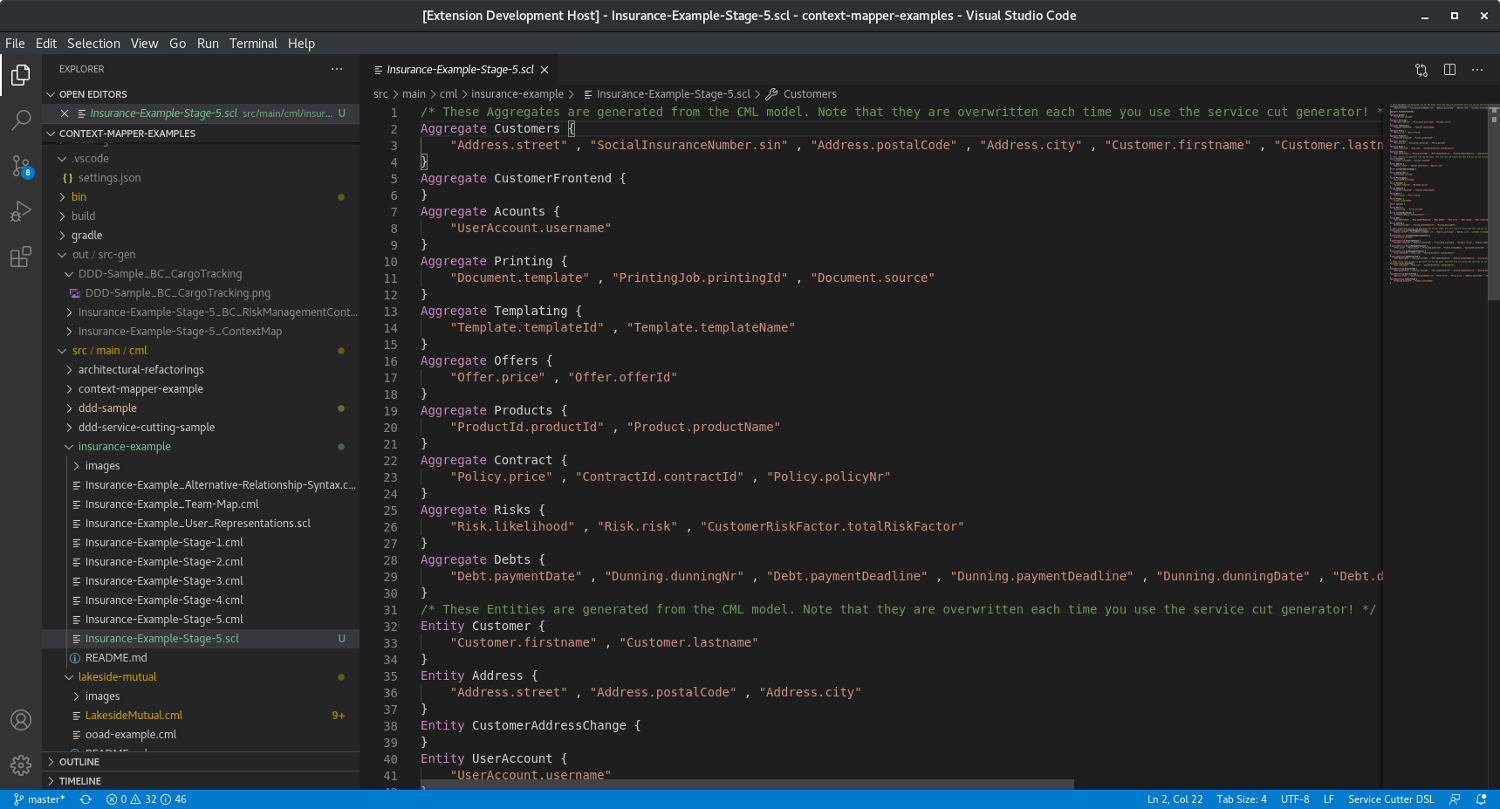1500x809 pixels.
Task: Open the Search view
Action: 20,118
